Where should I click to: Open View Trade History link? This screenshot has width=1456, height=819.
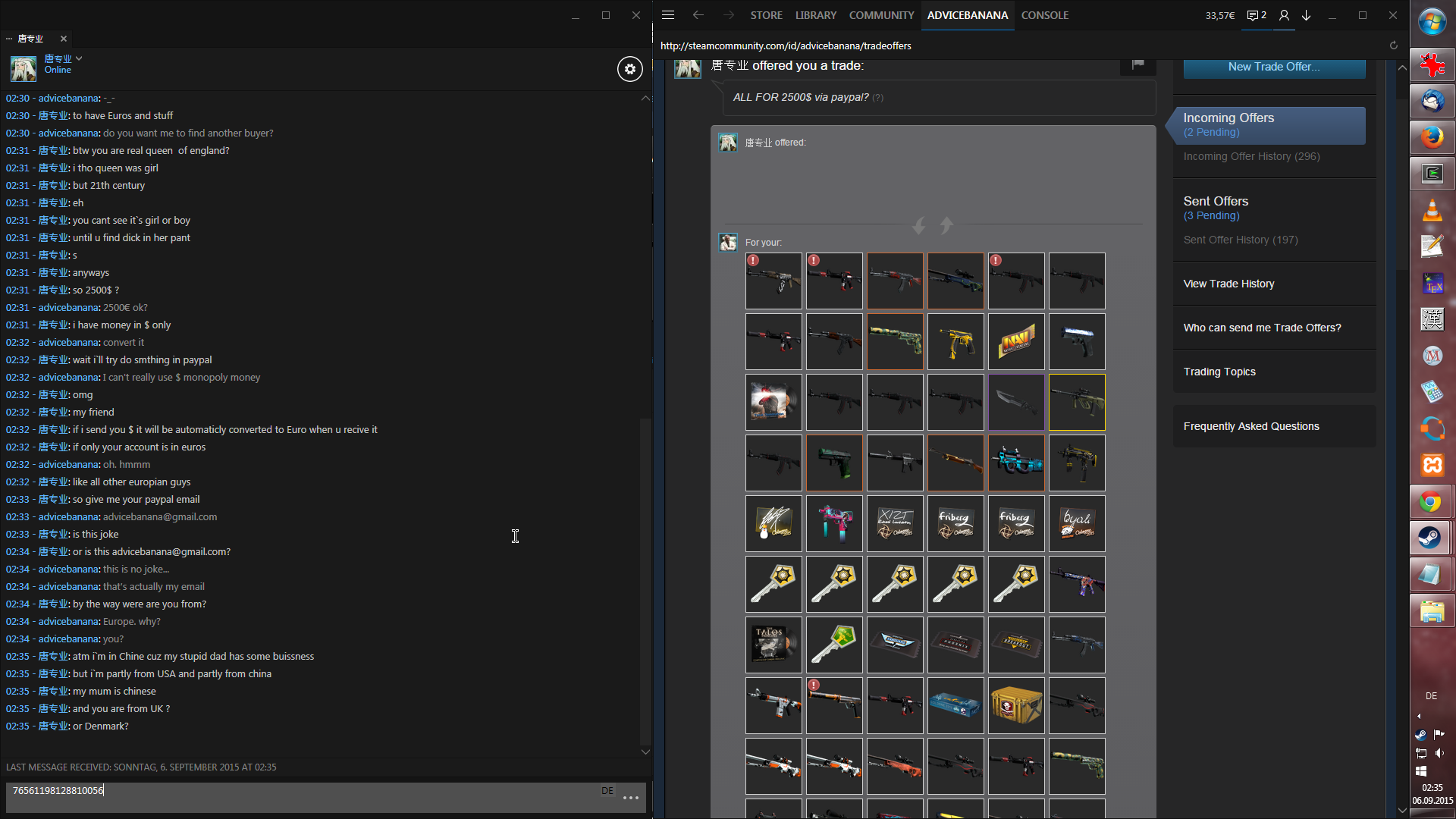click(x=1228, y=284)
